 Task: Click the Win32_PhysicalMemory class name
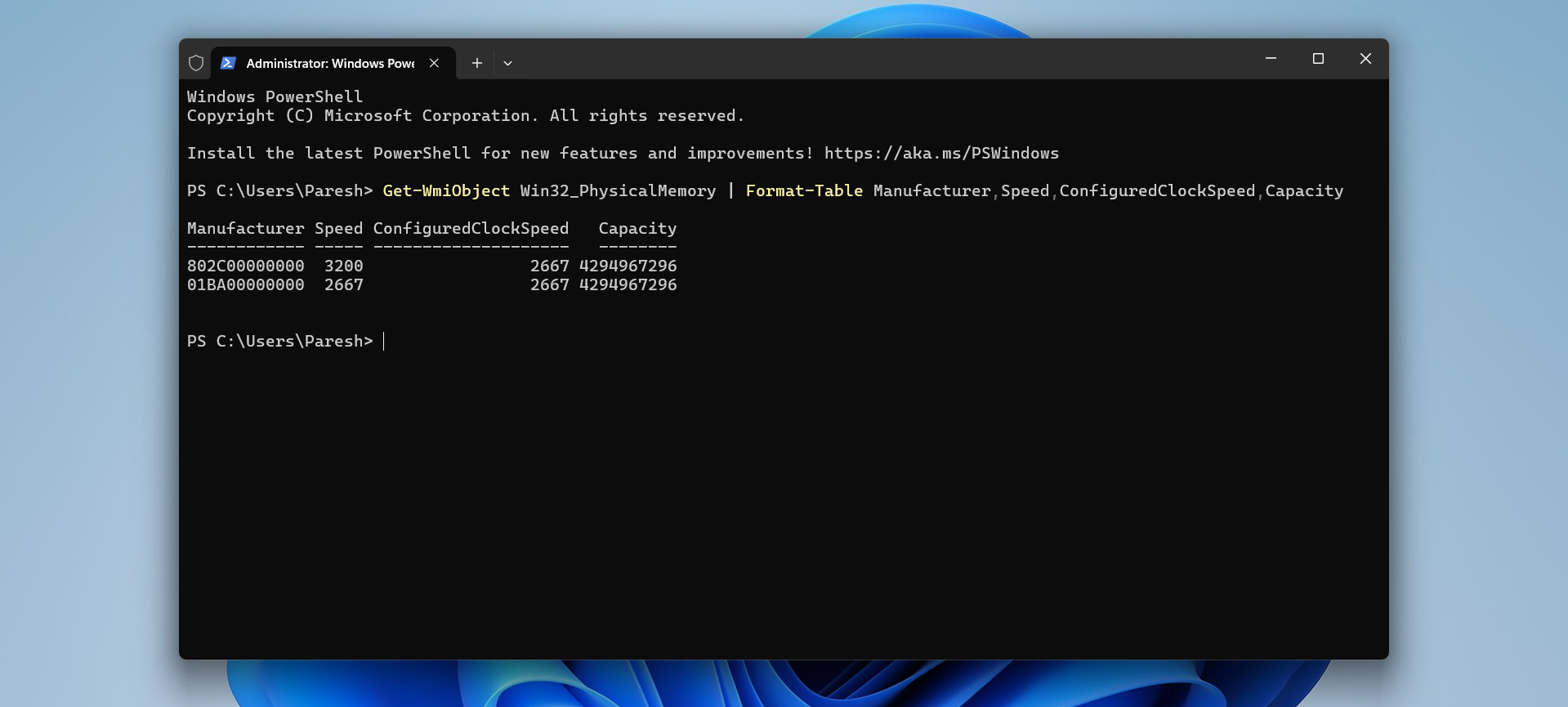pyautogui.click(x=618, y=190)
